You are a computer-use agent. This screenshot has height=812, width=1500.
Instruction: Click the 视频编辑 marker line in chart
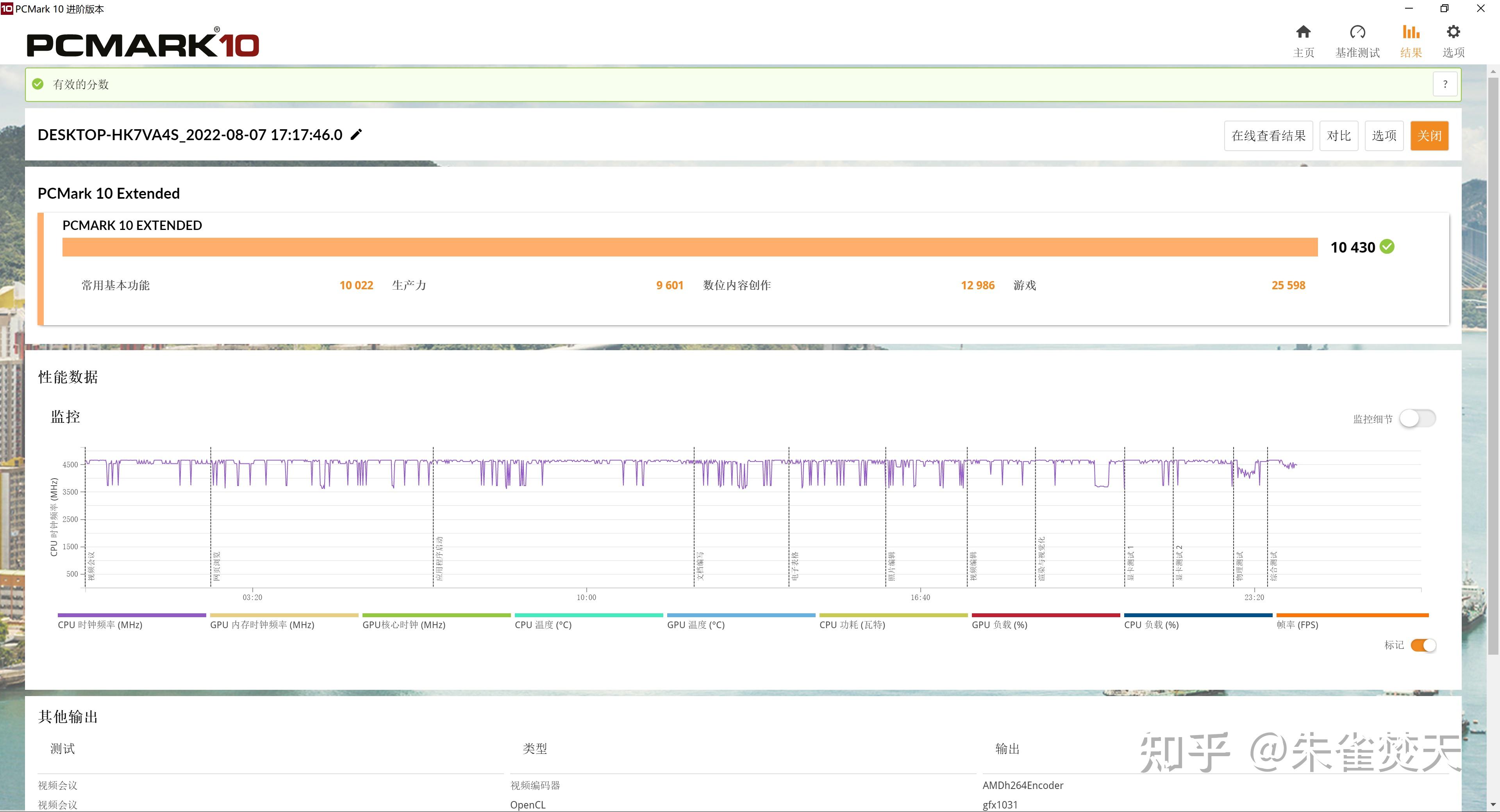tap(967, 524)
